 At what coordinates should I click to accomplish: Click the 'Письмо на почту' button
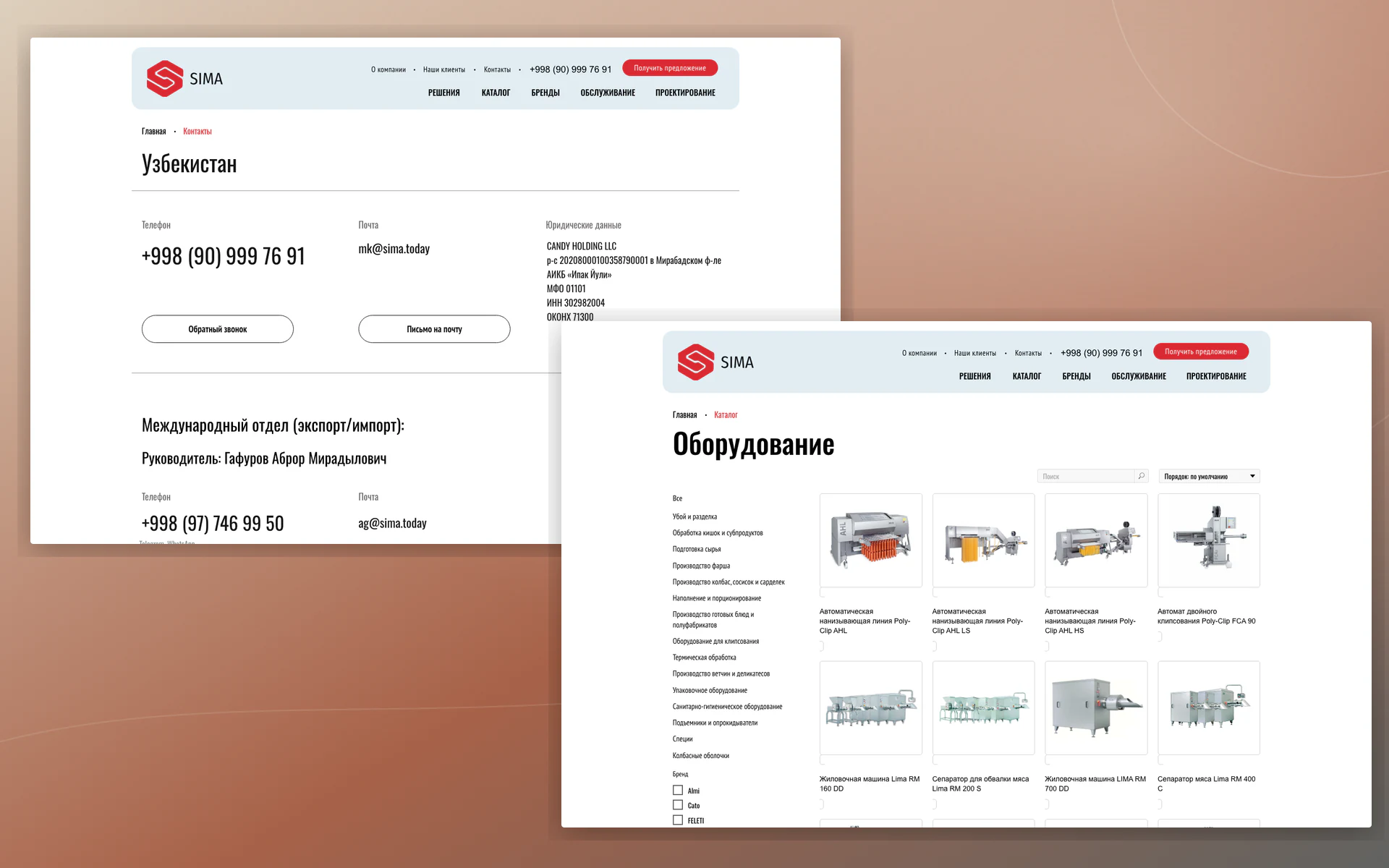(x=434, y=329)
